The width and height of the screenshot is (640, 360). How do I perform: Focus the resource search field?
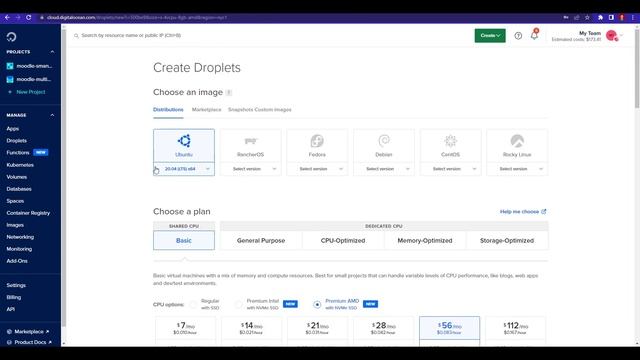131,36
